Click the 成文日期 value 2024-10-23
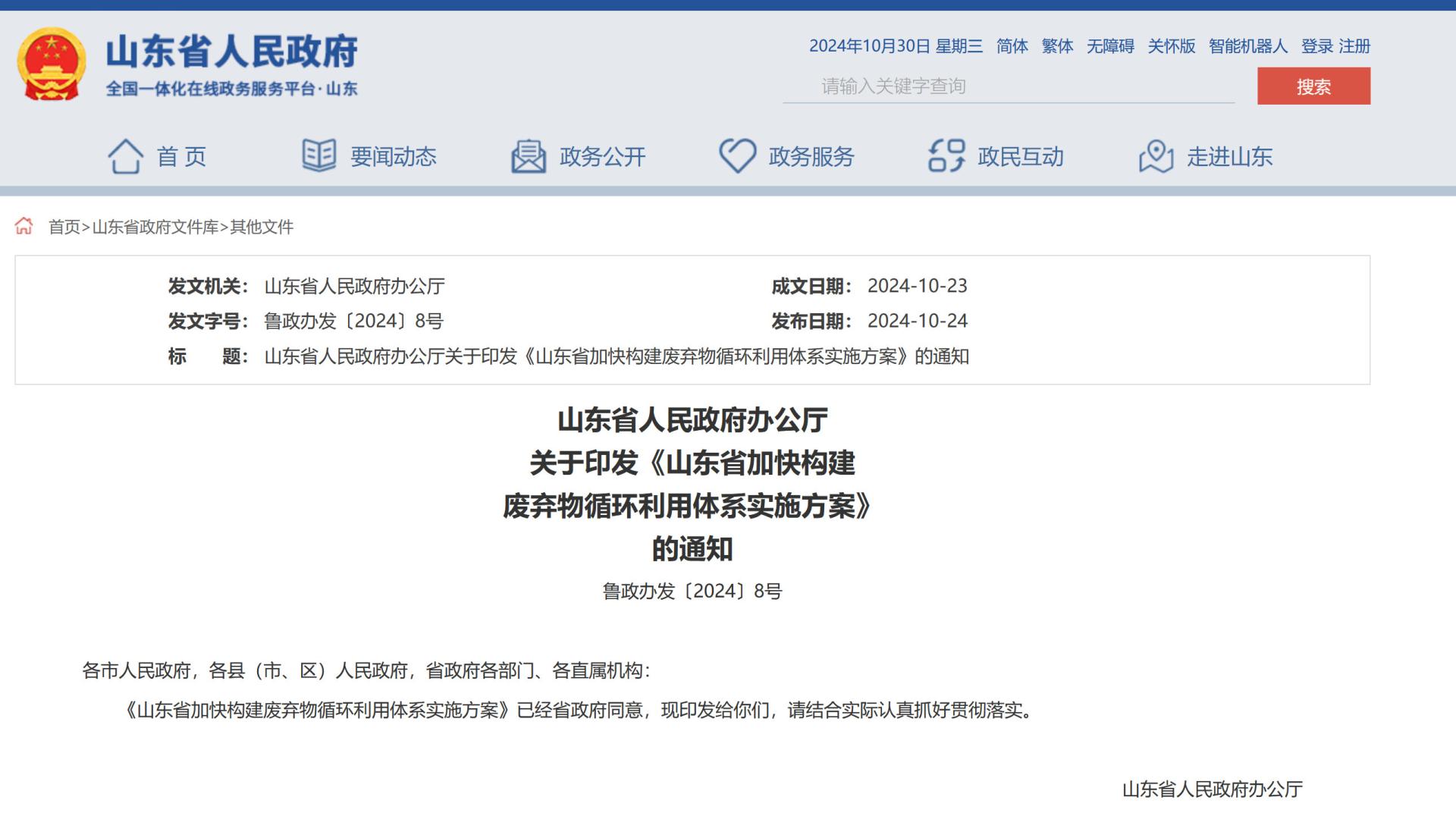1456x819 pixels. click(918, 286)
